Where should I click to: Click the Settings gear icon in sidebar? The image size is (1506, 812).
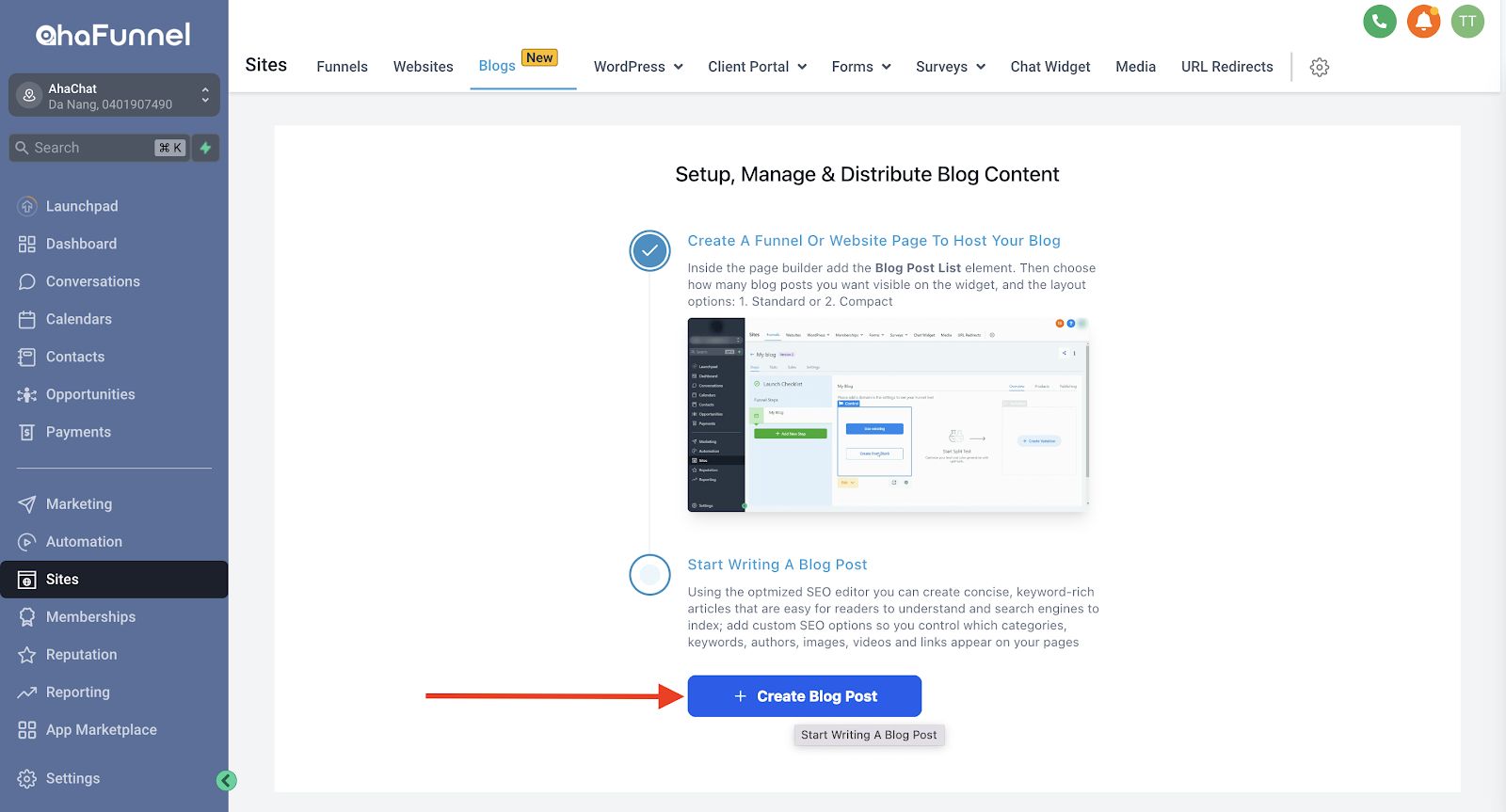(27, 779)
